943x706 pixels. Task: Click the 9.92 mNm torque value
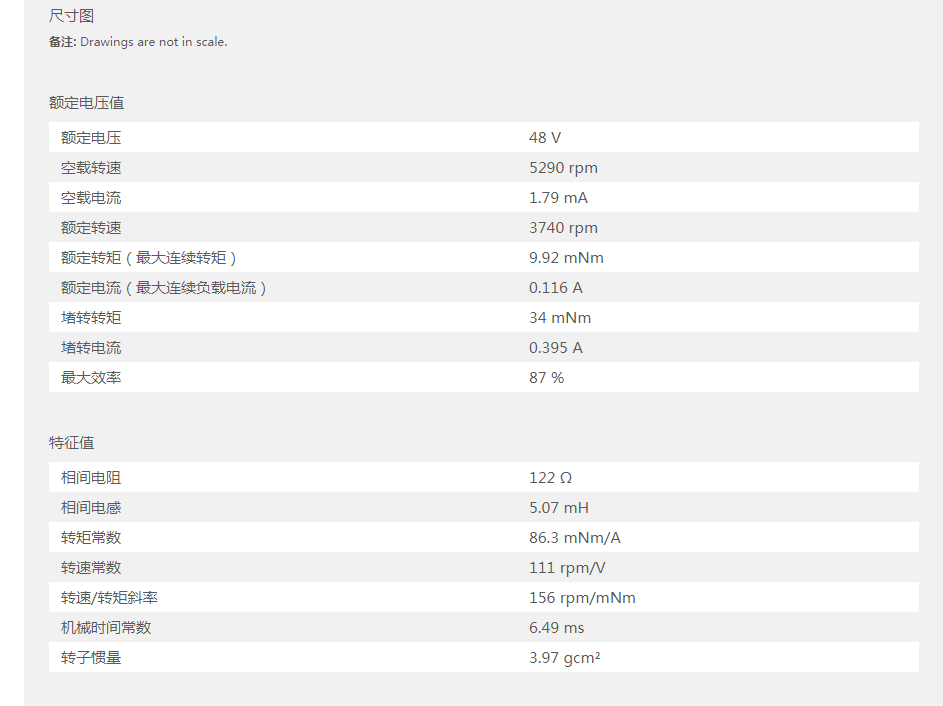(566, 258)
